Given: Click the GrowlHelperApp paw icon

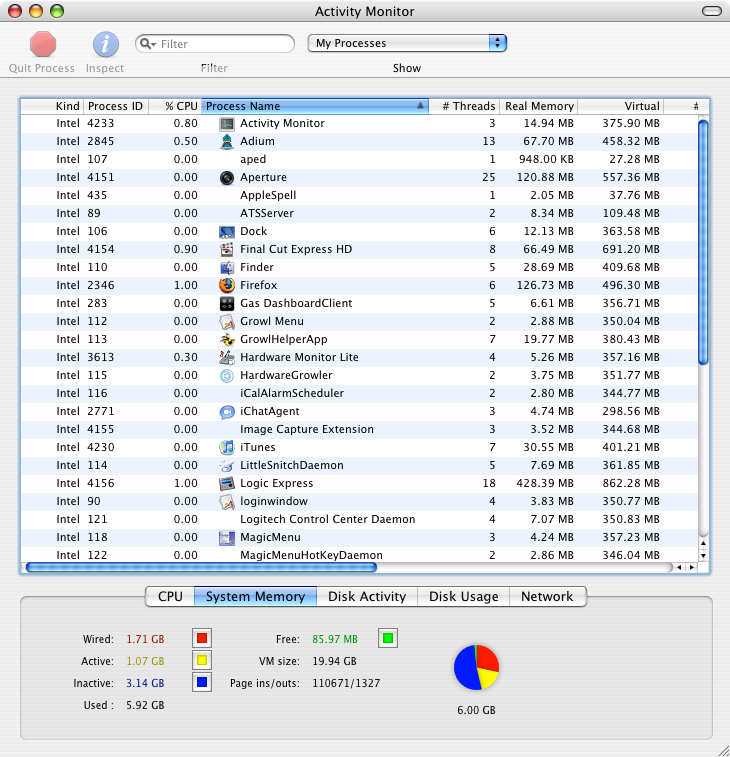Looking at the screenshot, I should [226, 339].
